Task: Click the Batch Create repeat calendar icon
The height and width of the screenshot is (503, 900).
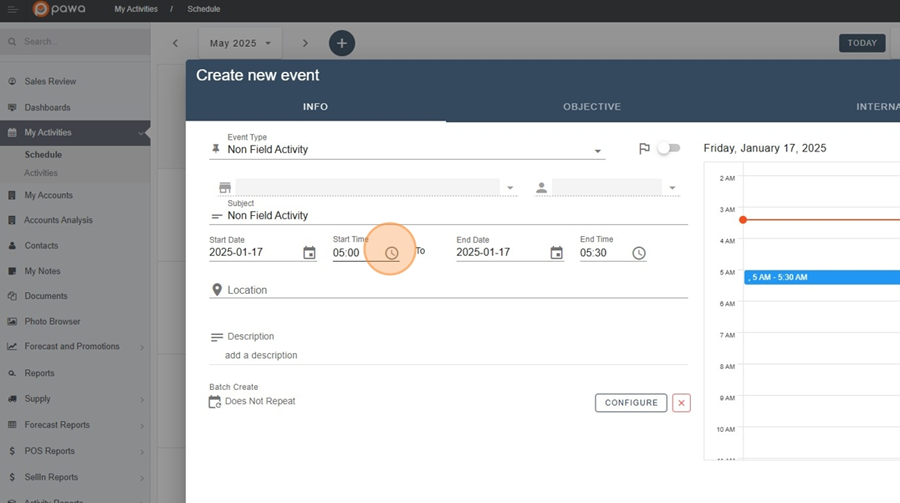Action: click(215, 402)
